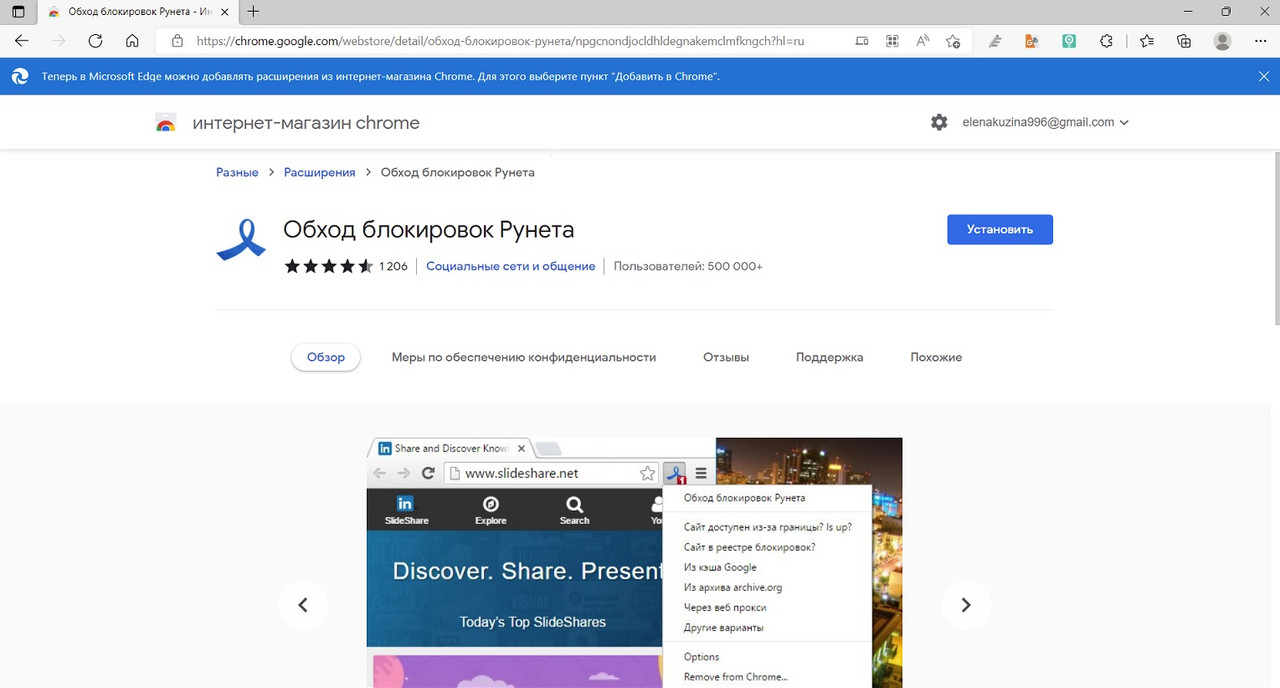Open the tab actions menu icon
This screenshot has width=1280, height=688.
click(18, 12)
